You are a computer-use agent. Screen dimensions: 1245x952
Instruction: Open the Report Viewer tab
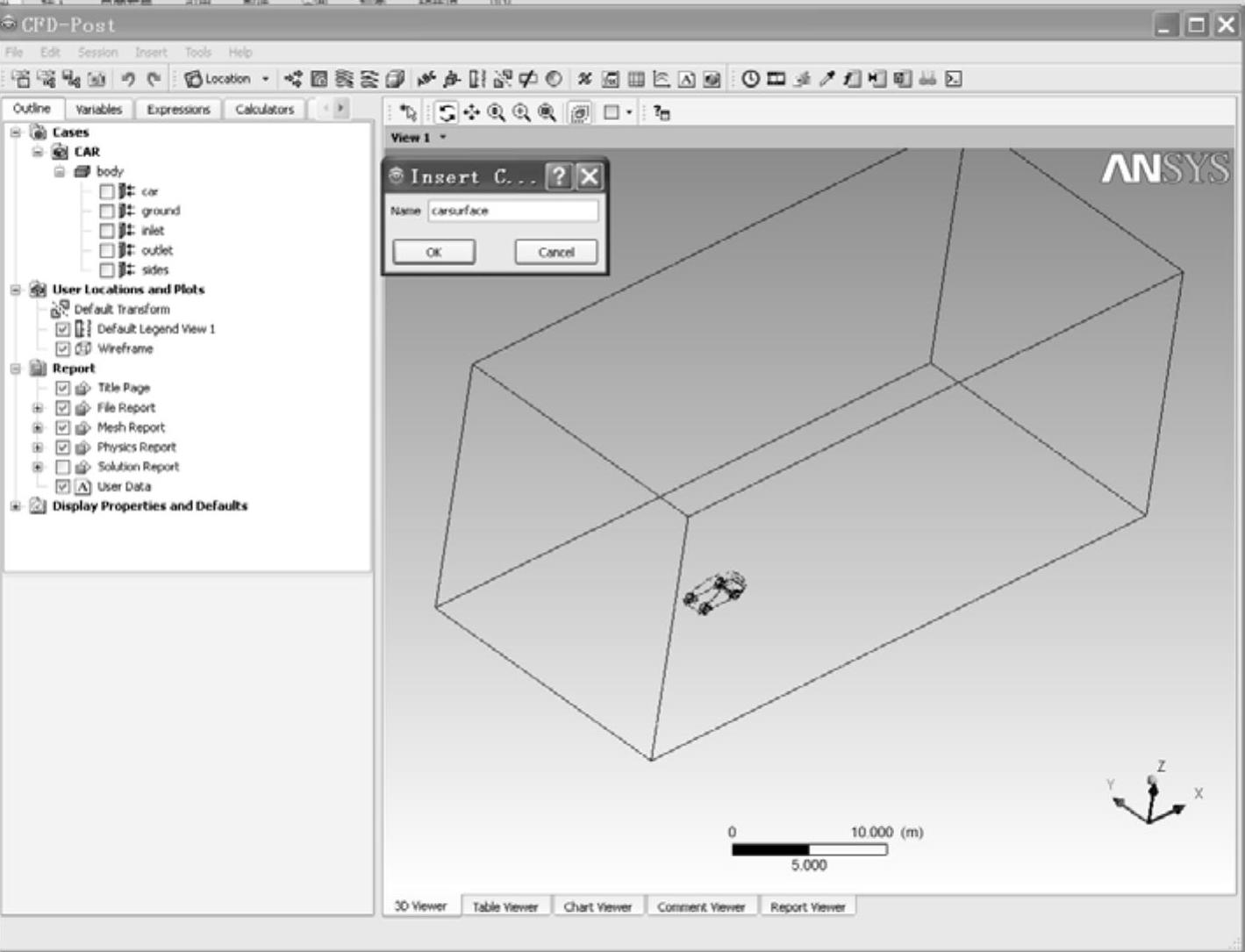pyautogui.click(x=807, y=907)
